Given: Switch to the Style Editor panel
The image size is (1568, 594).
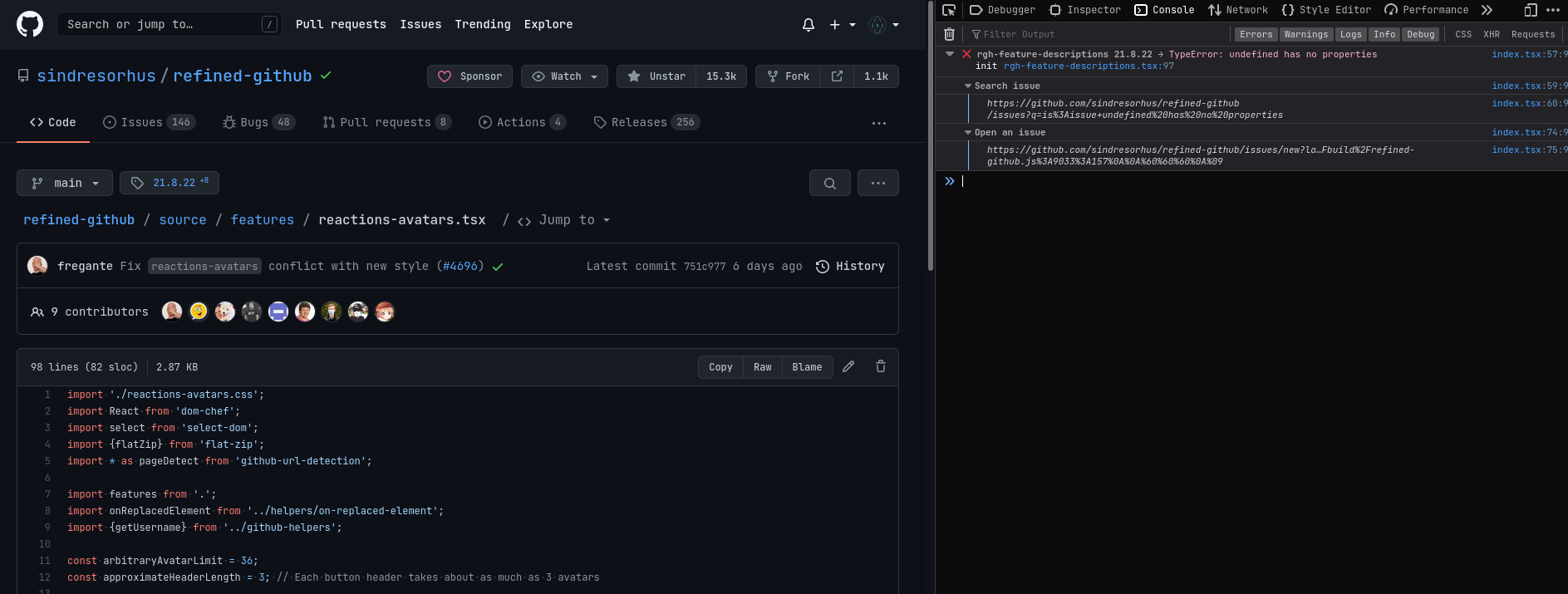Looking at the screenshot, I should click(1326, 10).
